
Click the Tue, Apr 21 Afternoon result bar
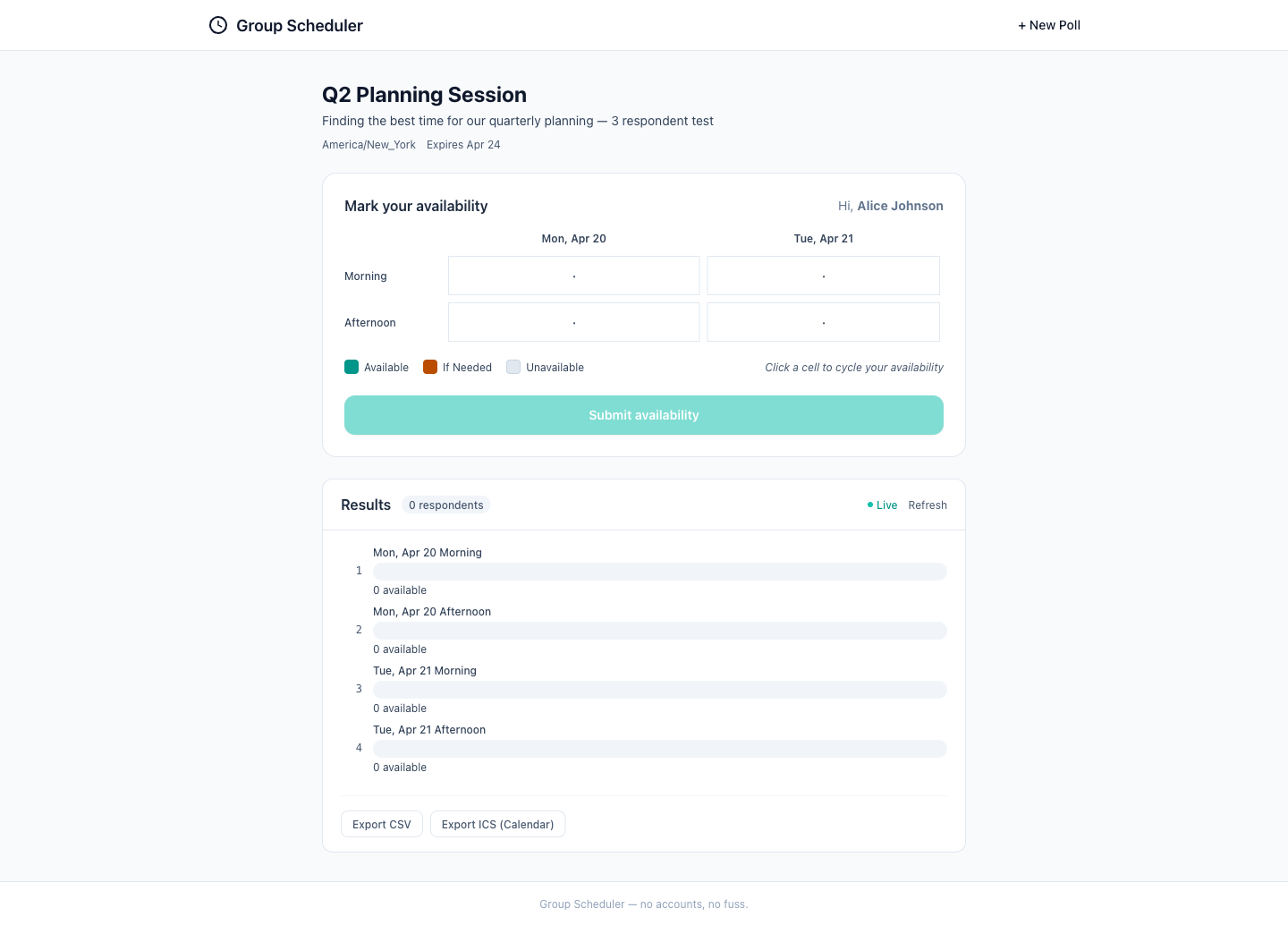tap(659, 749)
